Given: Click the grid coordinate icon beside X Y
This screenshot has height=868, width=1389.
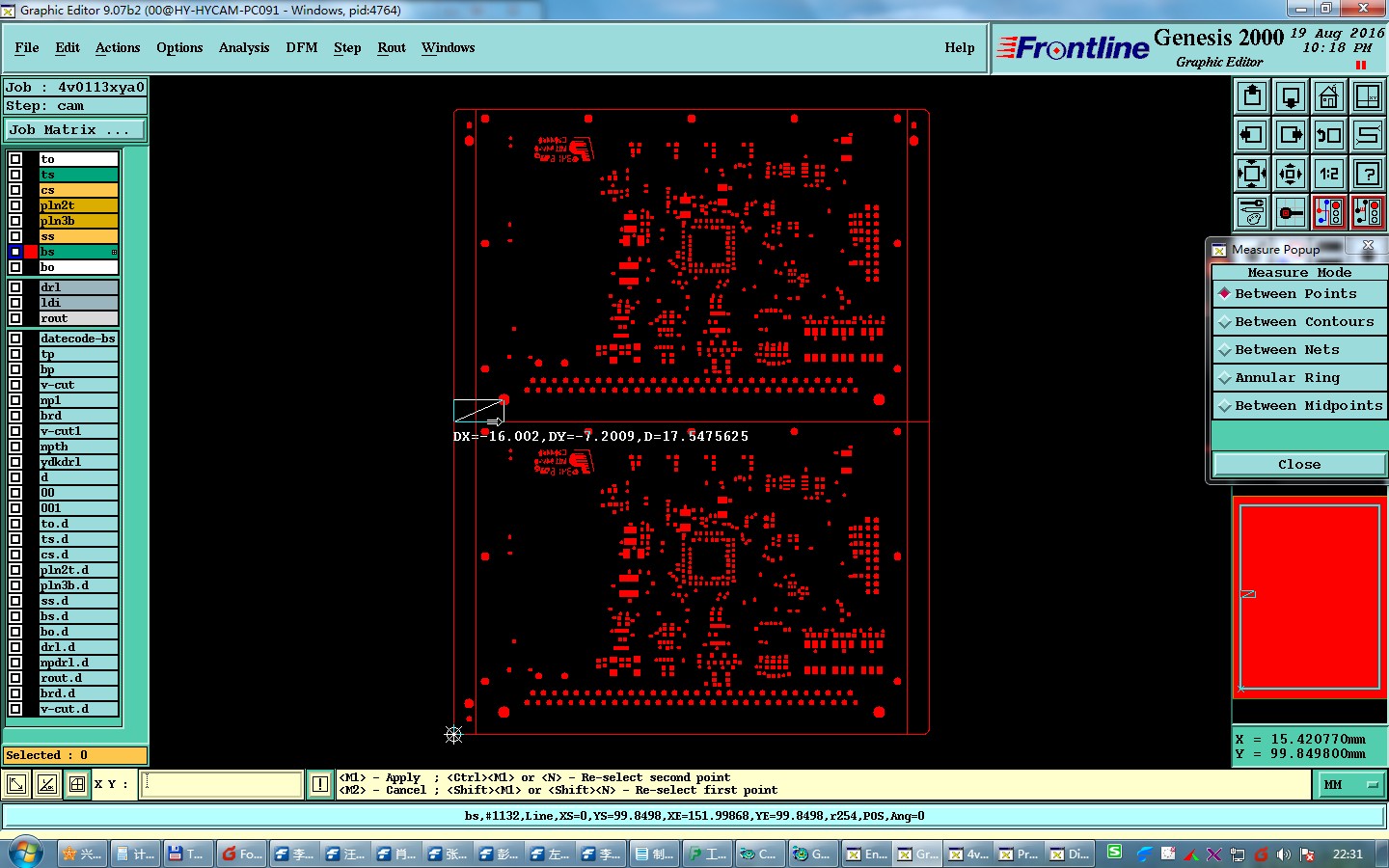Looking at the screenshot, I should [x=77, y=784].
